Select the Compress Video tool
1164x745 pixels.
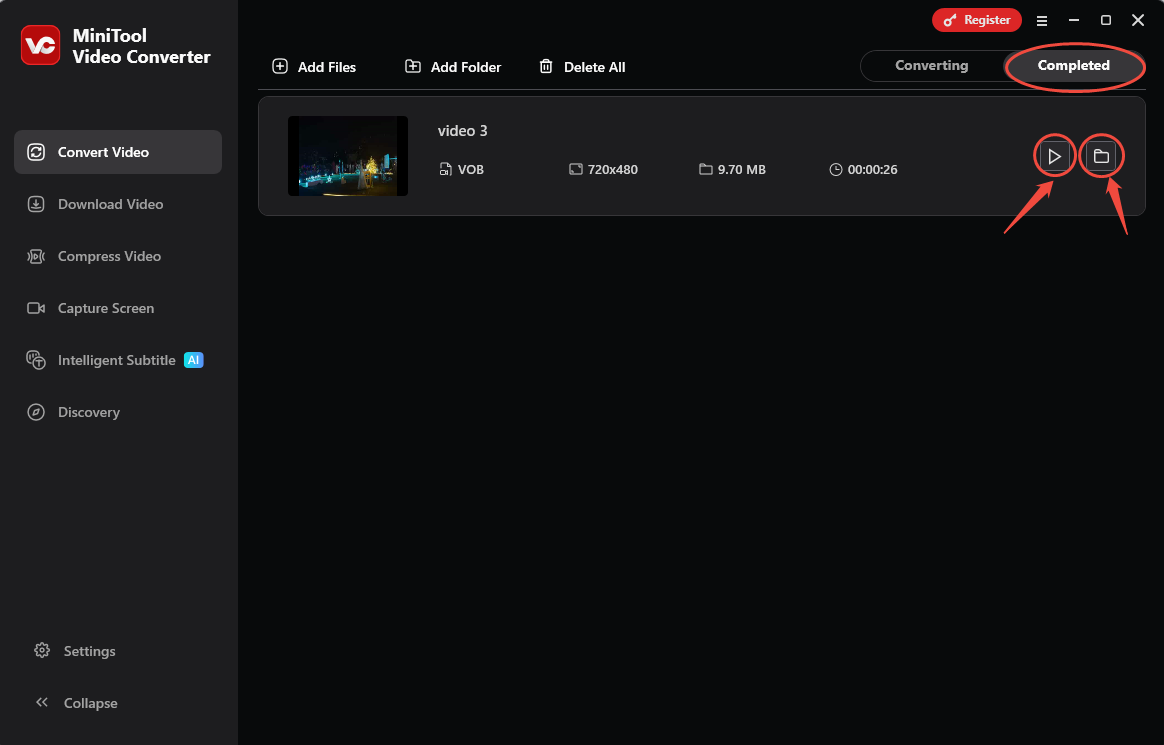point(109,256)
